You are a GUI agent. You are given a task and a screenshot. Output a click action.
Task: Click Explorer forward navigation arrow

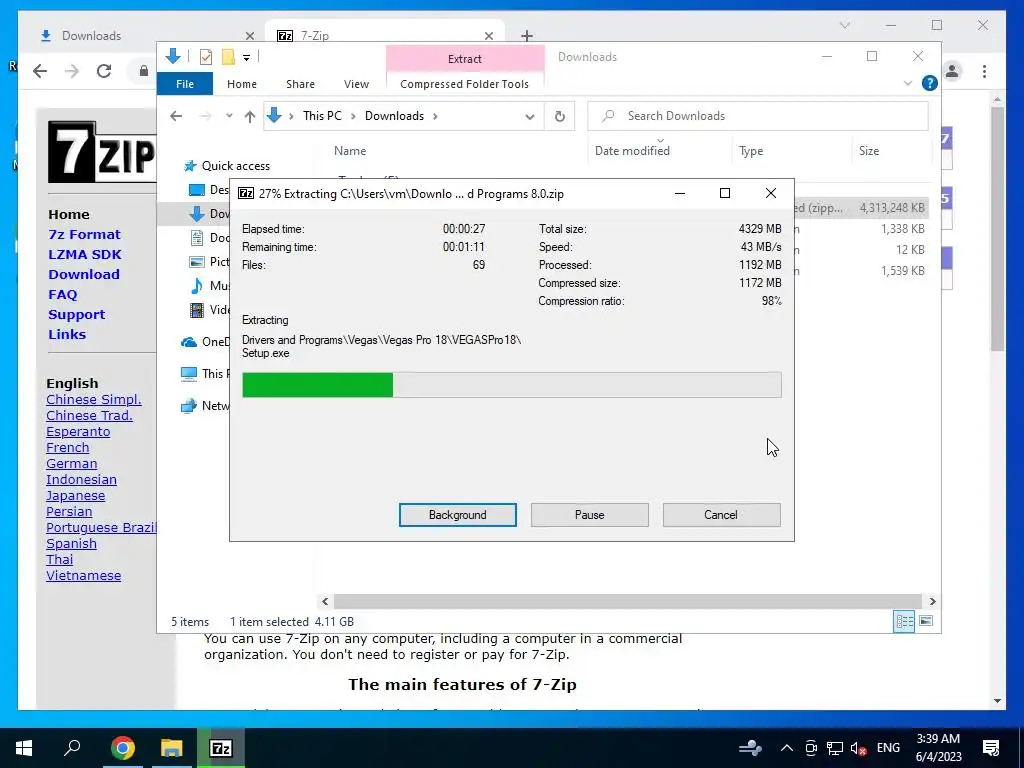pos(206,116)
